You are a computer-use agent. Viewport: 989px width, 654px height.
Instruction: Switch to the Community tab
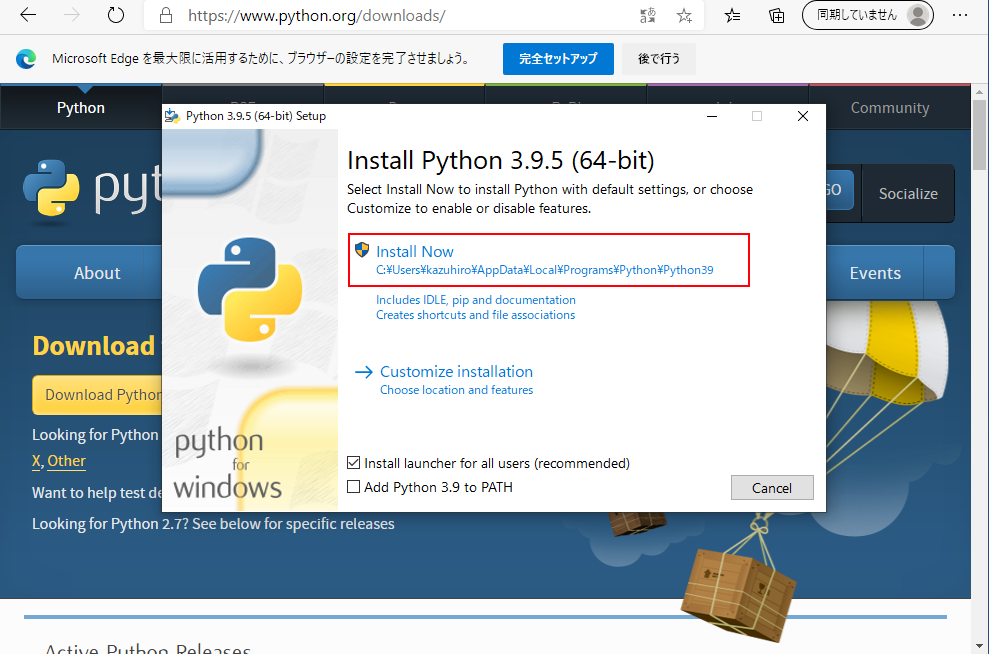[x=889, y=108]
